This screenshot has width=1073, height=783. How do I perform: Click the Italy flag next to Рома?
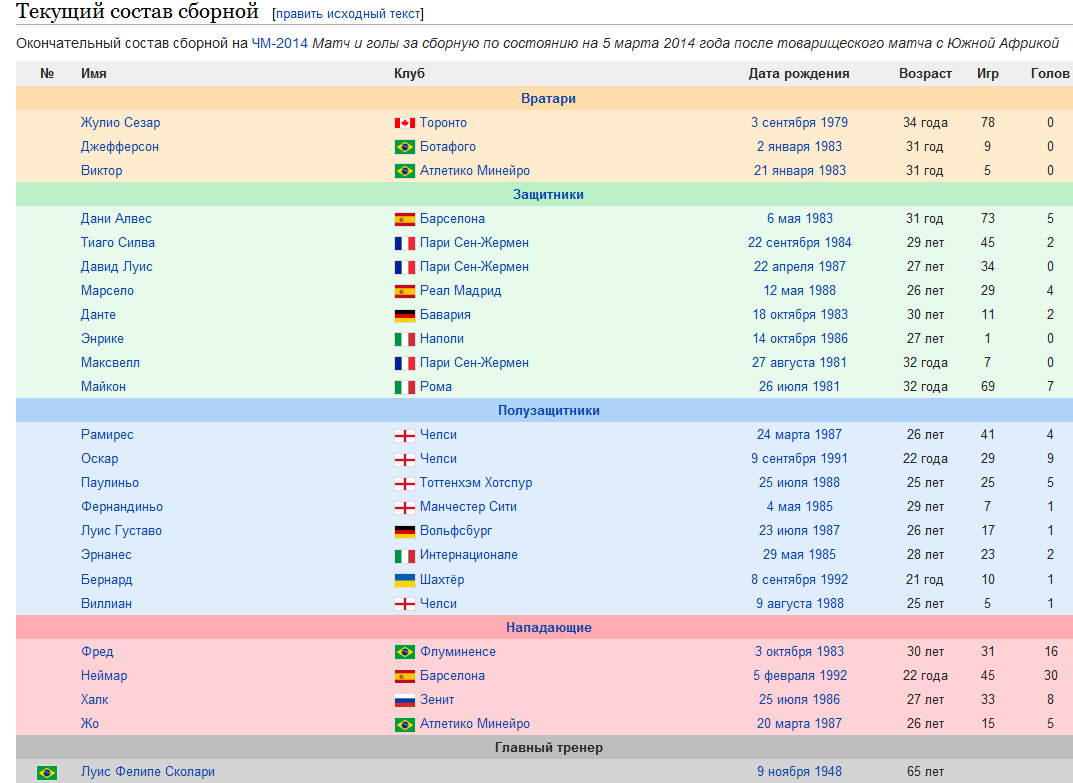point(404,387)
